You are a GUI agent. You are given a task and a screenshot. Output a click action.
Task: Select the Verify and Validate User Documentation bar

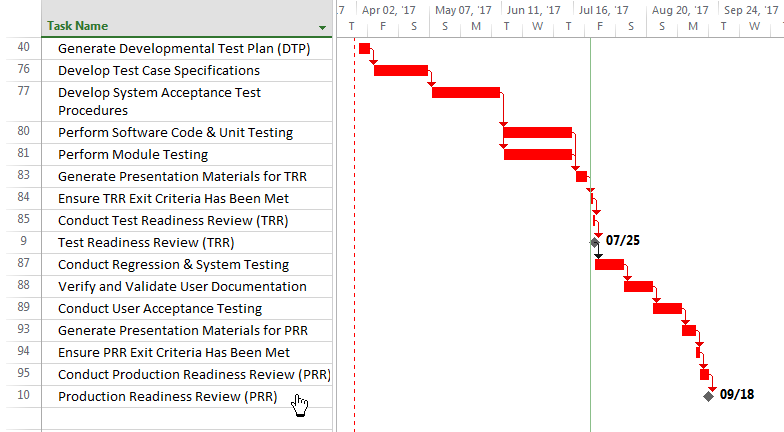[638, 286]
